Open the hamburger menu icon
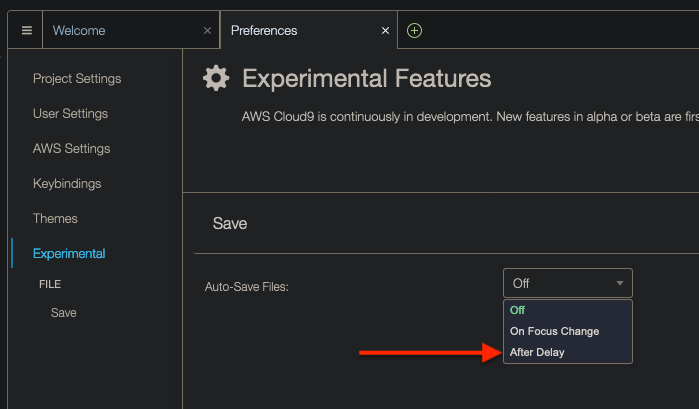 pyautogui.click(x=27, y=31)
